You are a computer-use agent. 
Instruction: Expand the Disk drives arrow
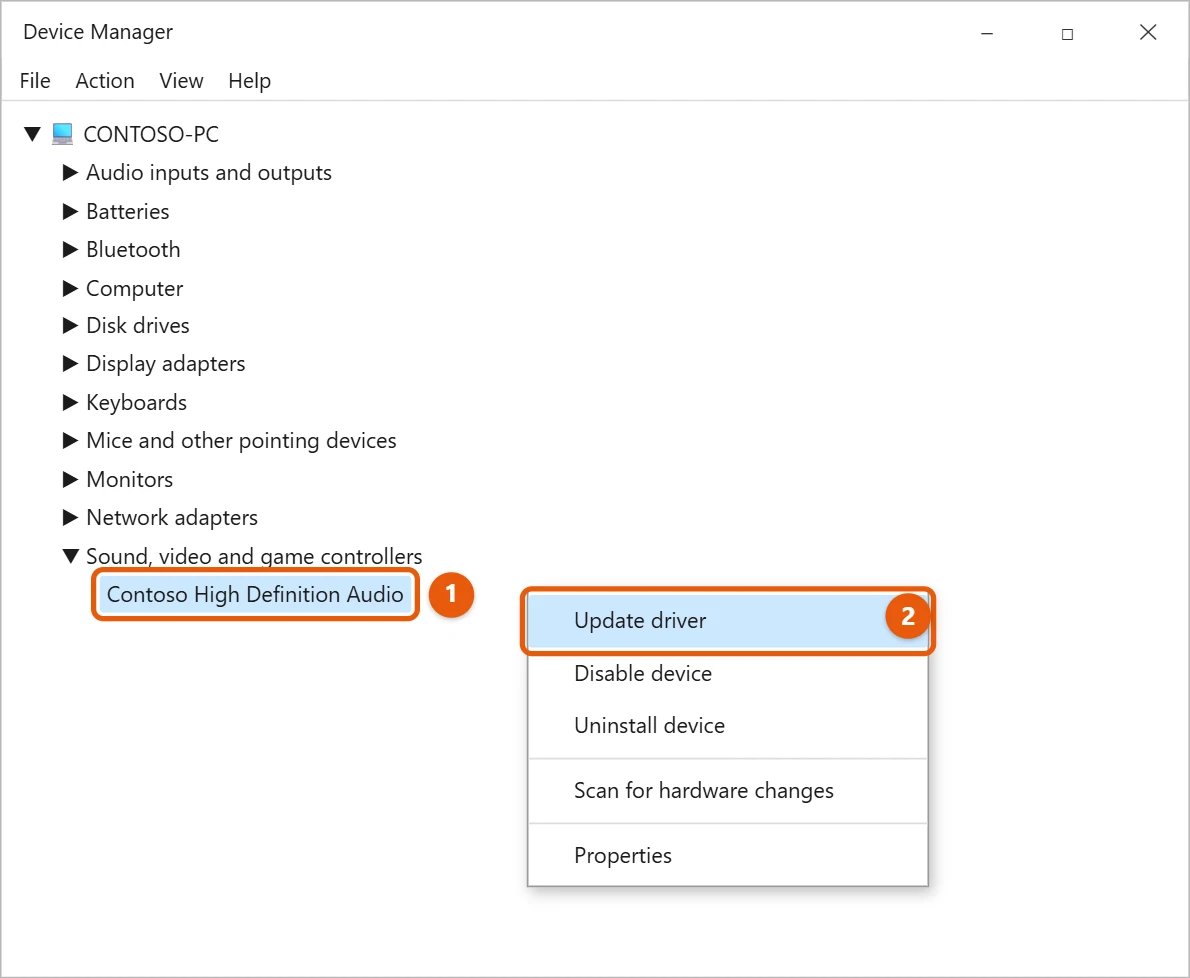70,325
